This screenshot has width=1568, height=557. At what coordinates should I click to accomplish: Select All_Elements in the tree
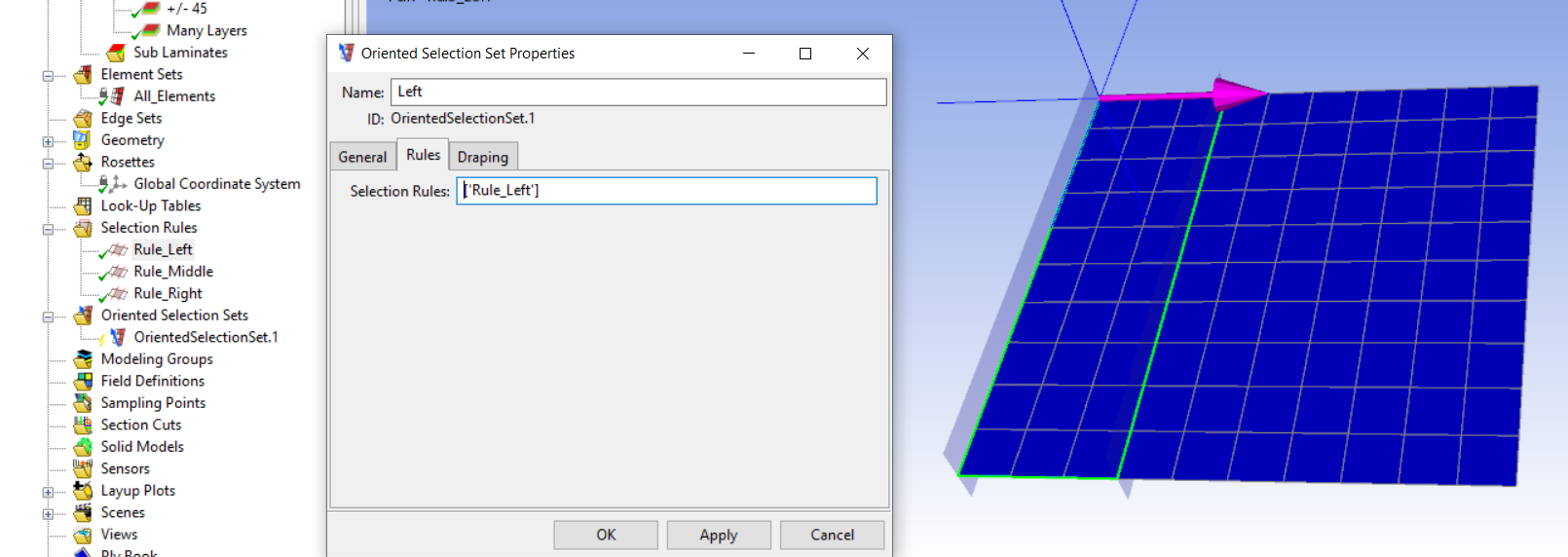(174, 96)
